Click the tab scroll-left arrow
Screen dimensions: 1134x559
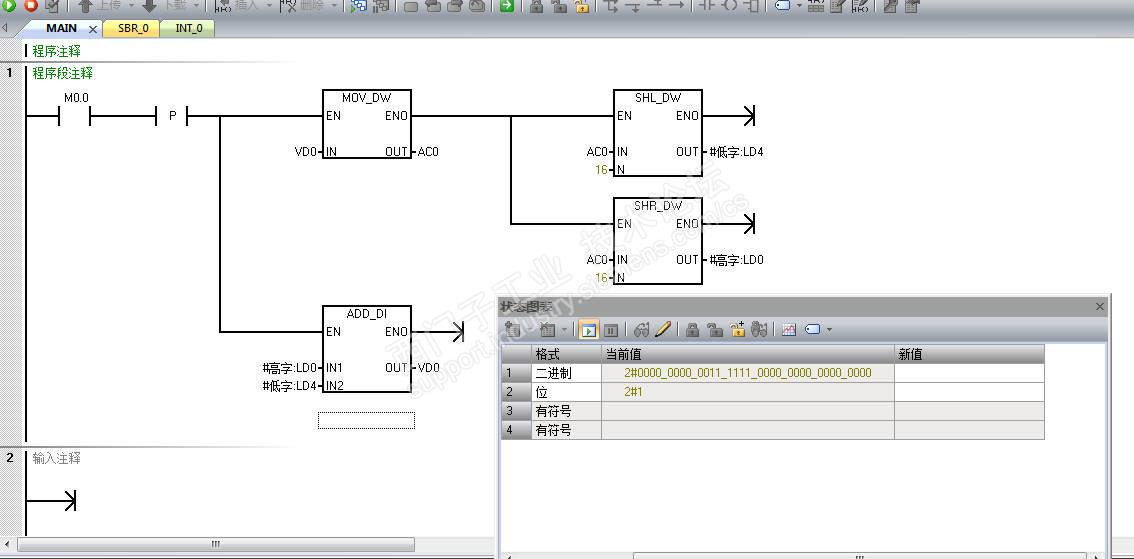5,28
